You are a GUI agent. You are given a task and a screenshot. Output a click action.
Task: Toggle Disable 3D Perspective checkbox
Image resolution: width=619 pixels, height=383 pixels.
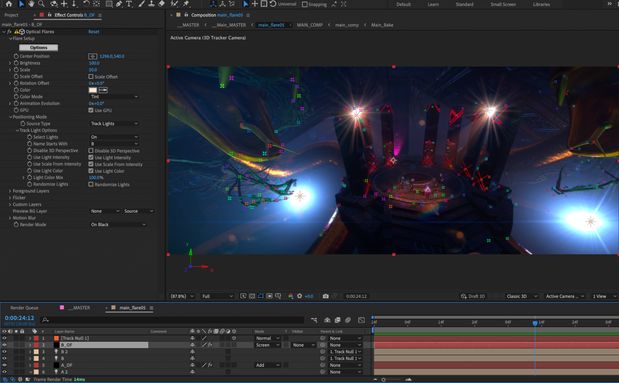91,150
